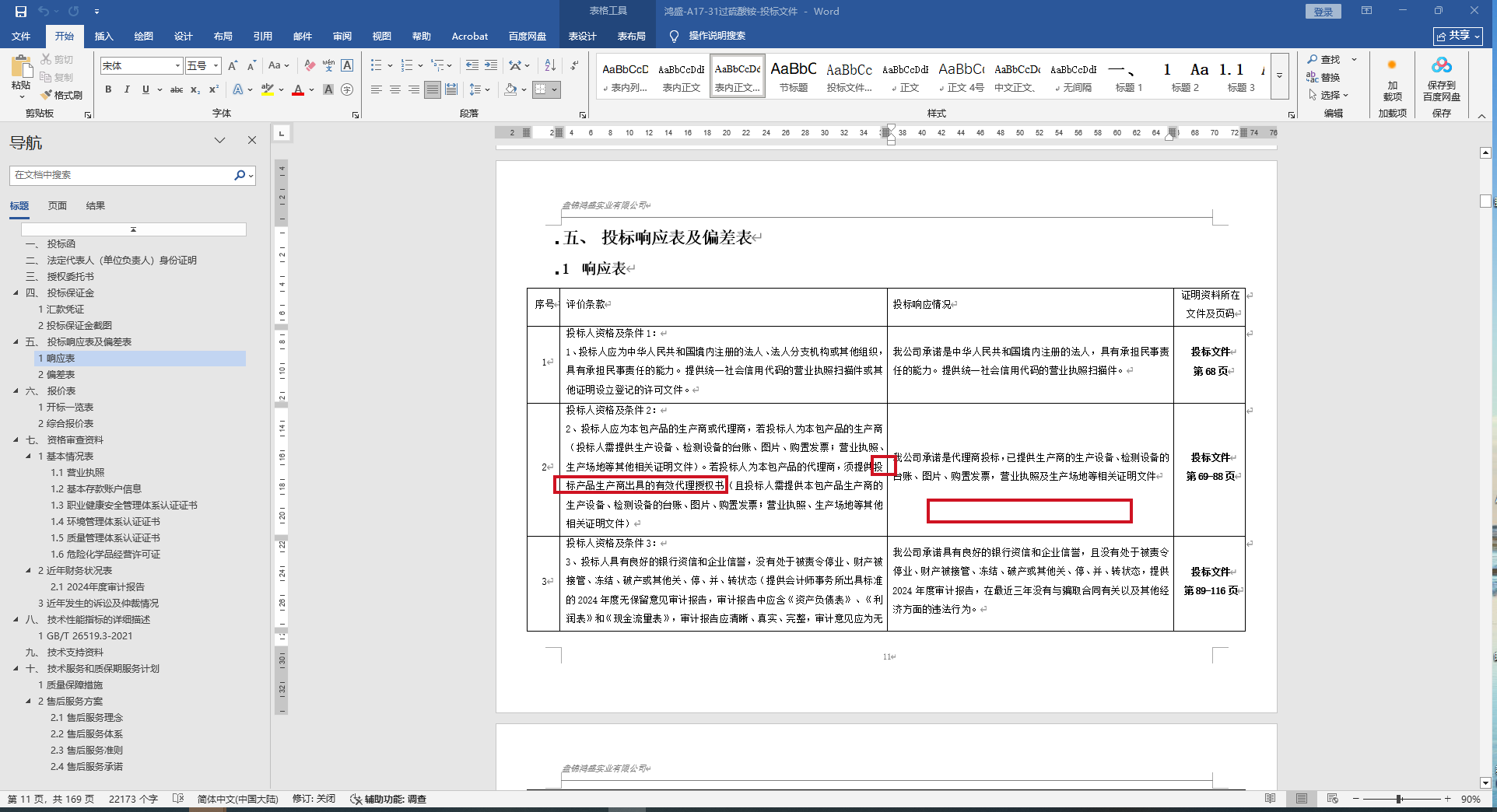
Task: Click the 操作说明搜索 tell-me box
Action: coord(717,36)
